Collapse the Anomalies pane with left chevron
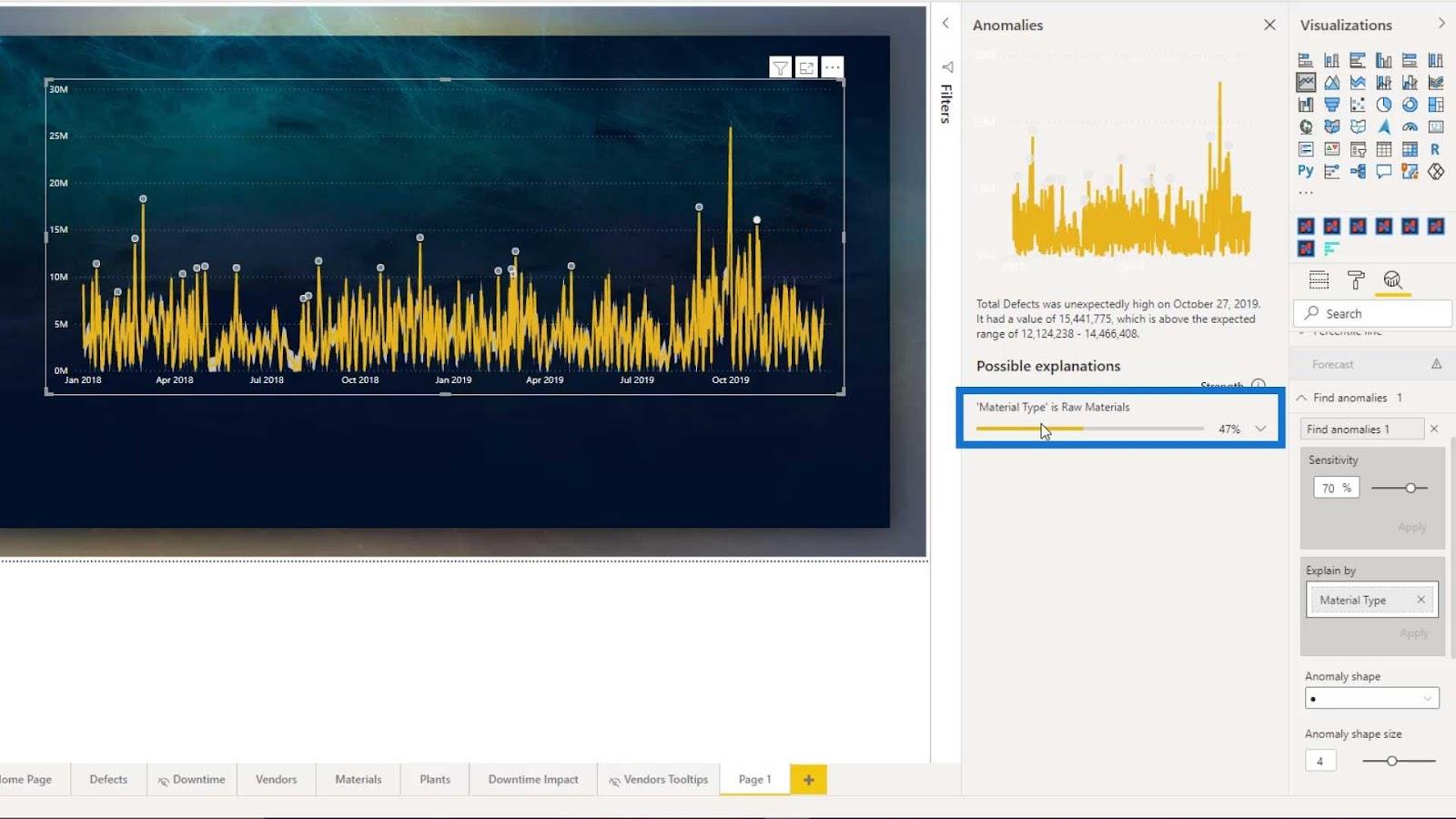 point(945,24)
